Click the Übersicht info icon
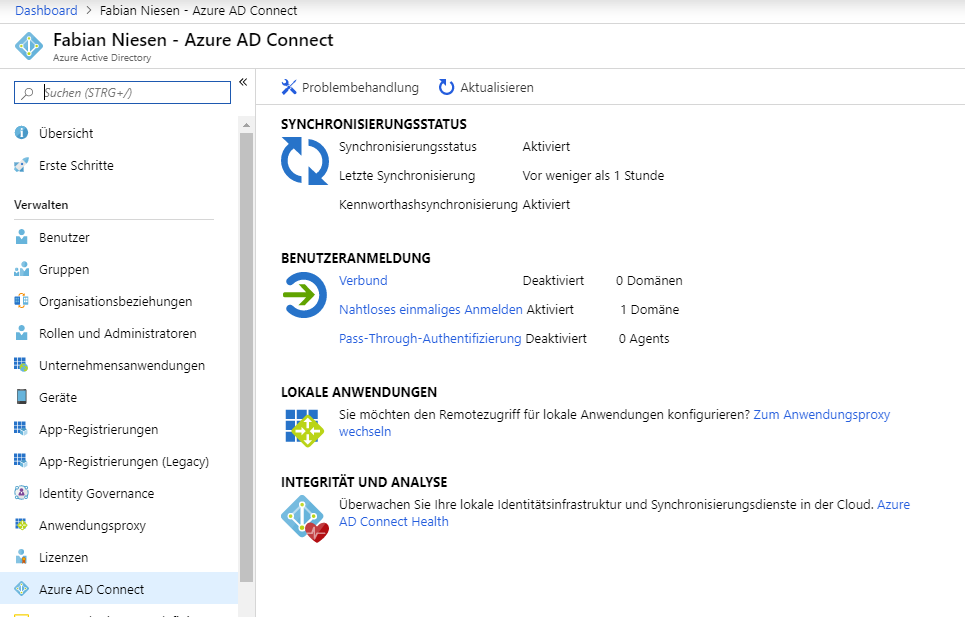The height and width of the screenshot is (617, 965). pyautogui.click(x=22, y=133)
